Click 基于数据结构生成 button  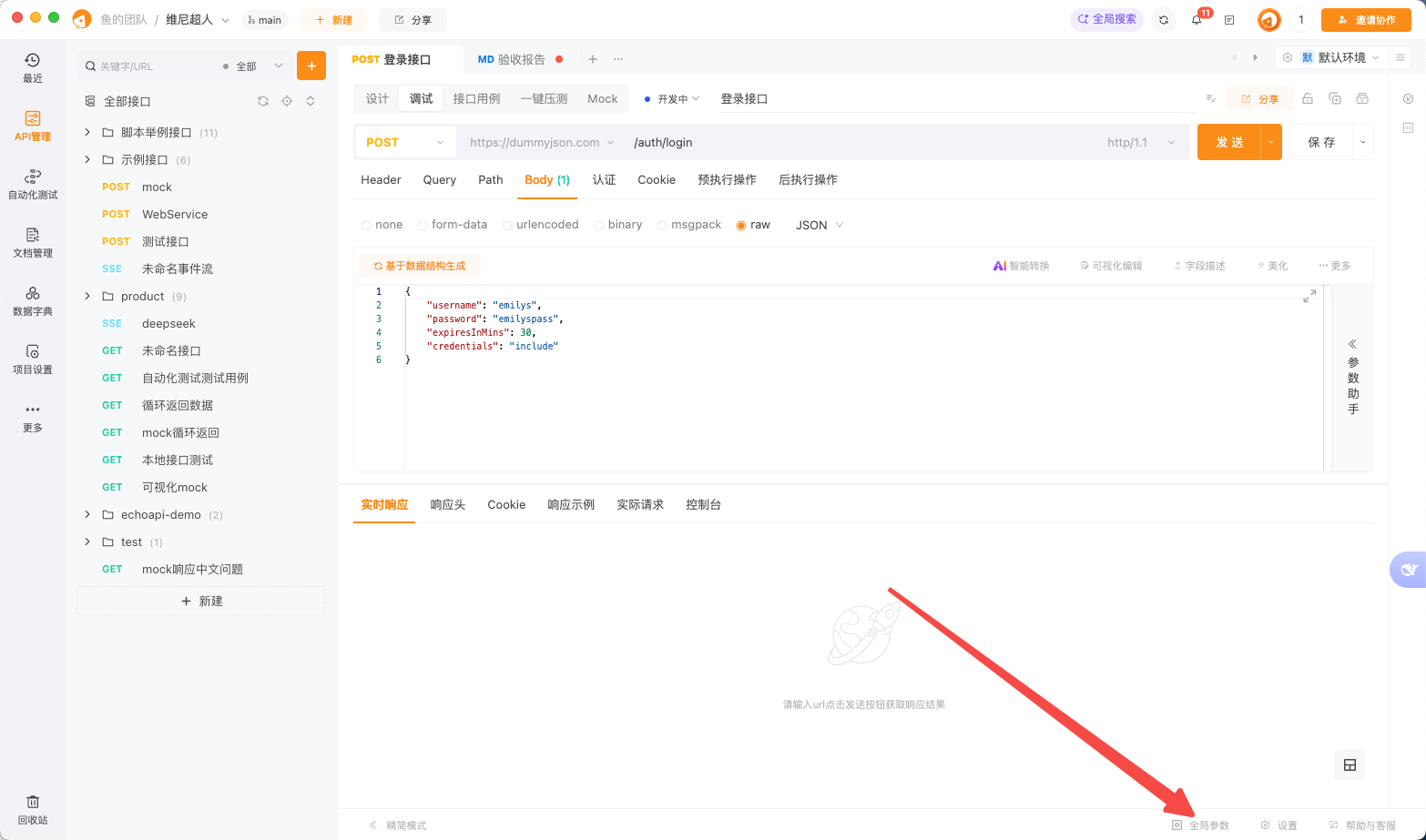click(x=420, y=266)
